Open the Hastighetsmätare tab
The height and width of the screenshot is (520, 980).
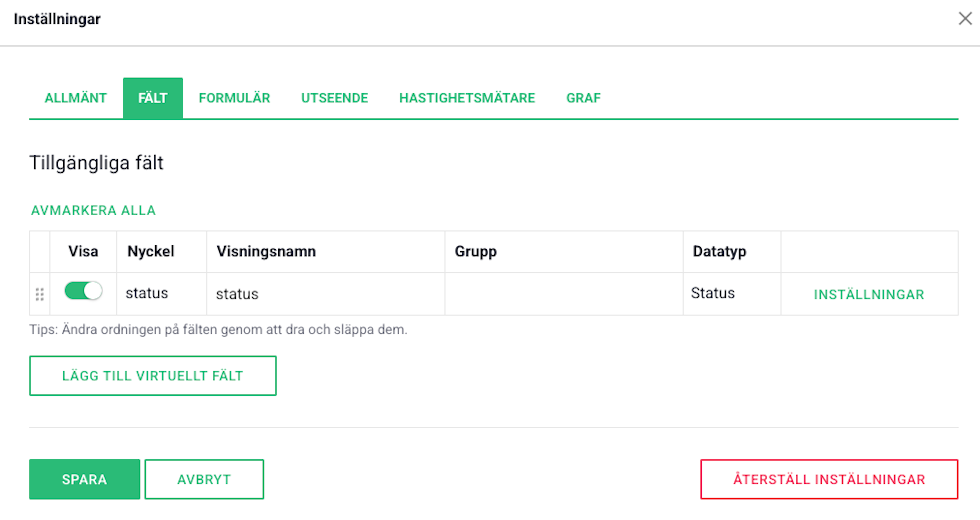tap(467, 98)
